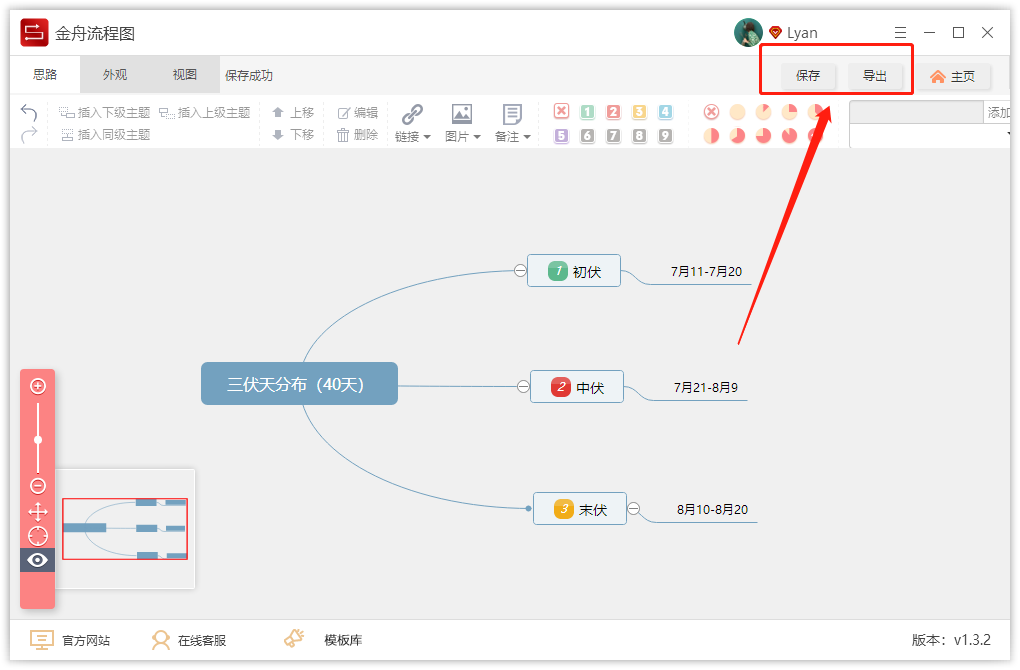Apply priority 9 gray icon
This screenshot has height=670, width=1020.
(665, 135)
